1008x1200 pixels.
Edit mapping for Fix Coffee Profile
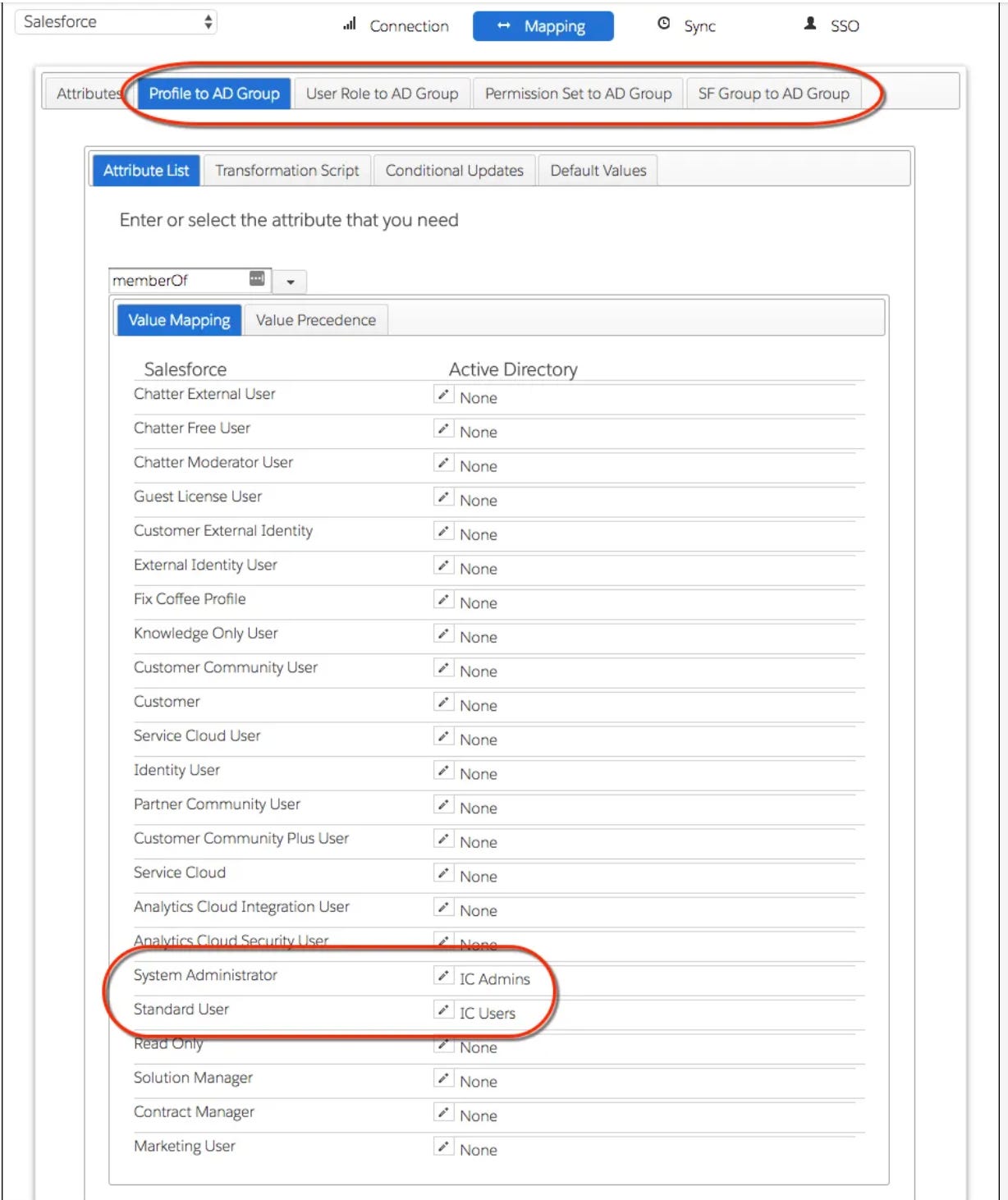443,600
